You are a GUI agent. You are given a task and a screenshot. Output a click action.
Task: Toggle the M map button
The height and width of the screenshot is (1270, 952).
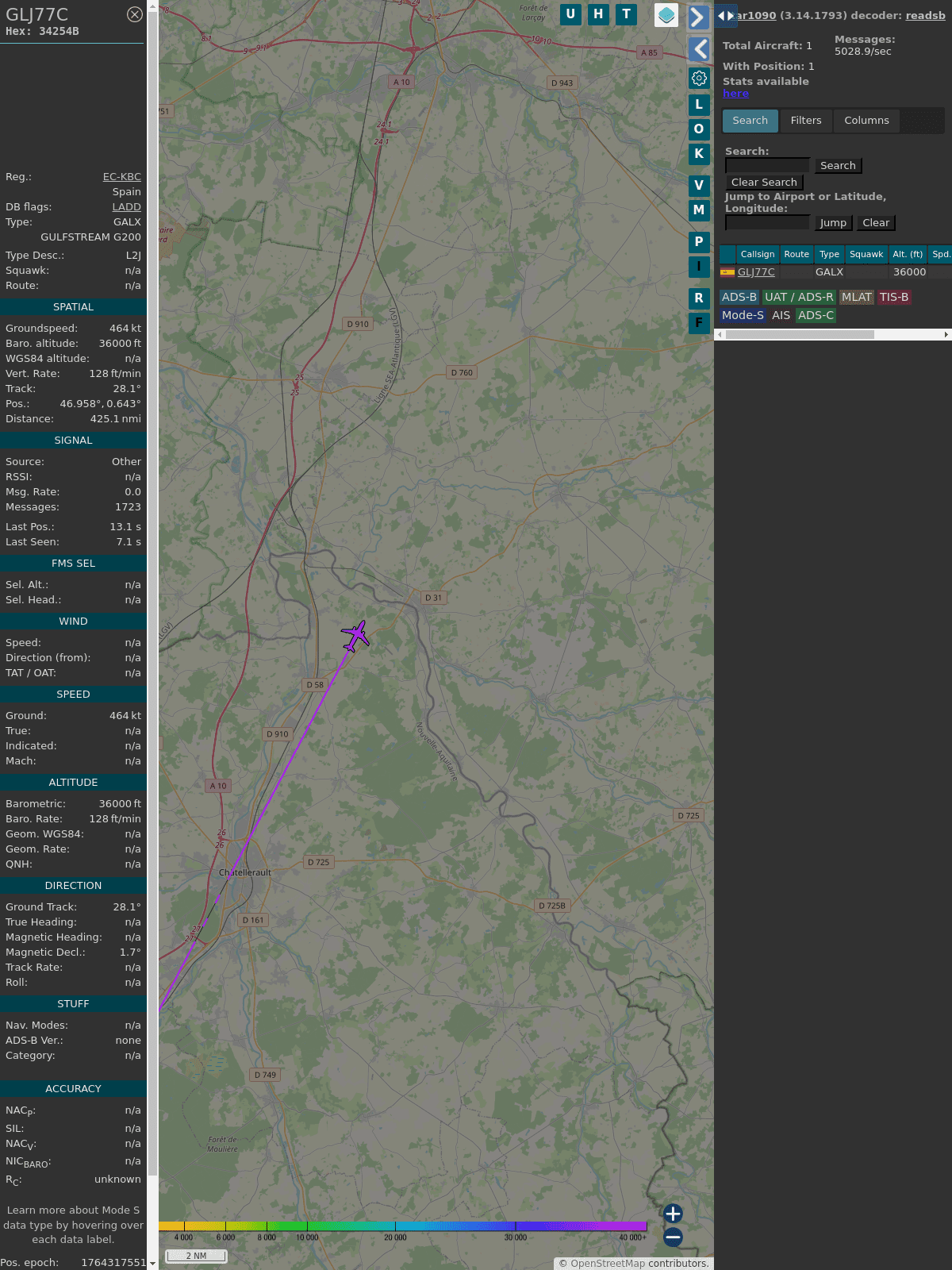pos(699,210)
